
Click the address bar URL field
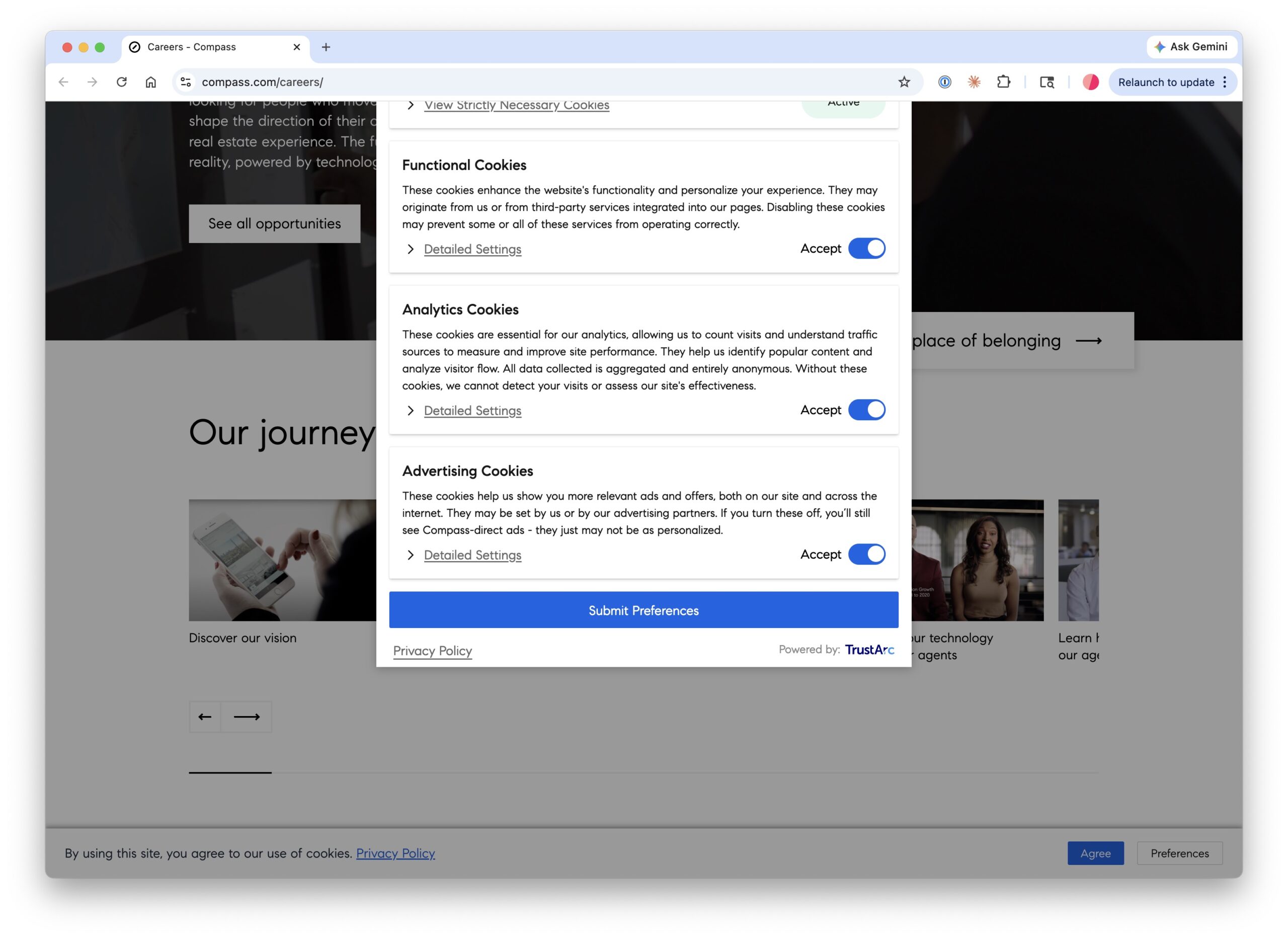pyautogui.click(x=511, y=82)
